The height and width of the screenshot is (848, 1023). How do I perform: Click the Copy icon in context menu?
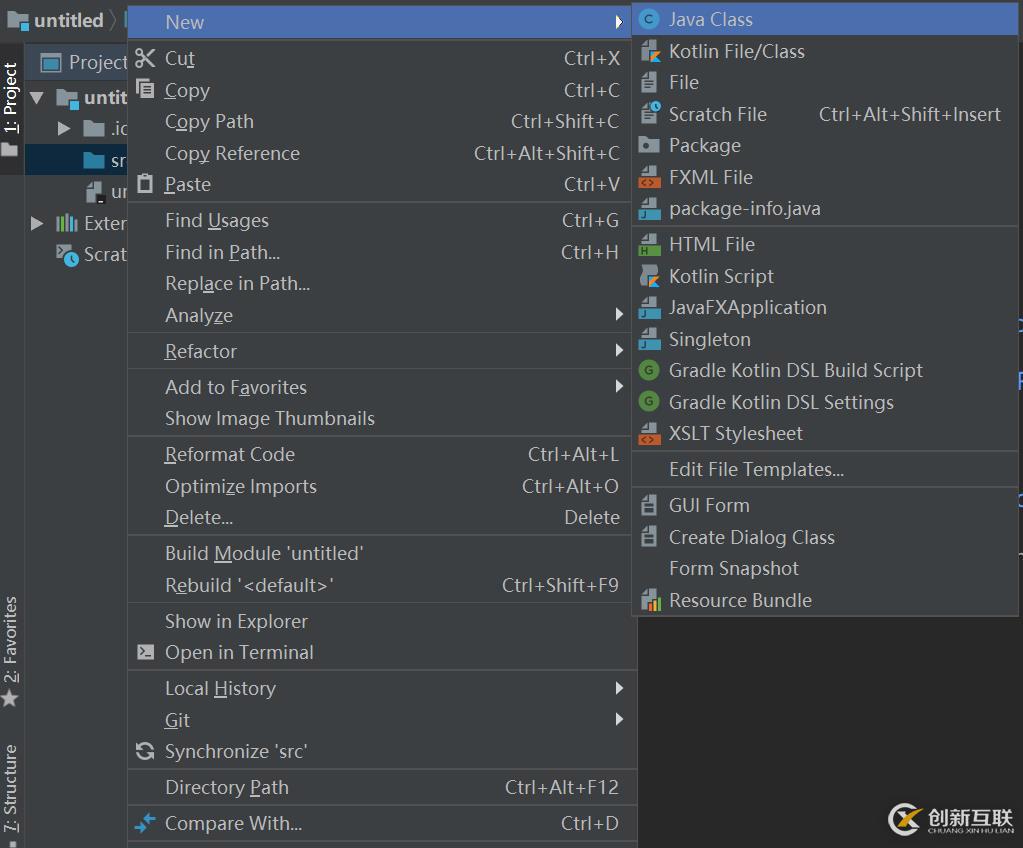tap(145, 89)
